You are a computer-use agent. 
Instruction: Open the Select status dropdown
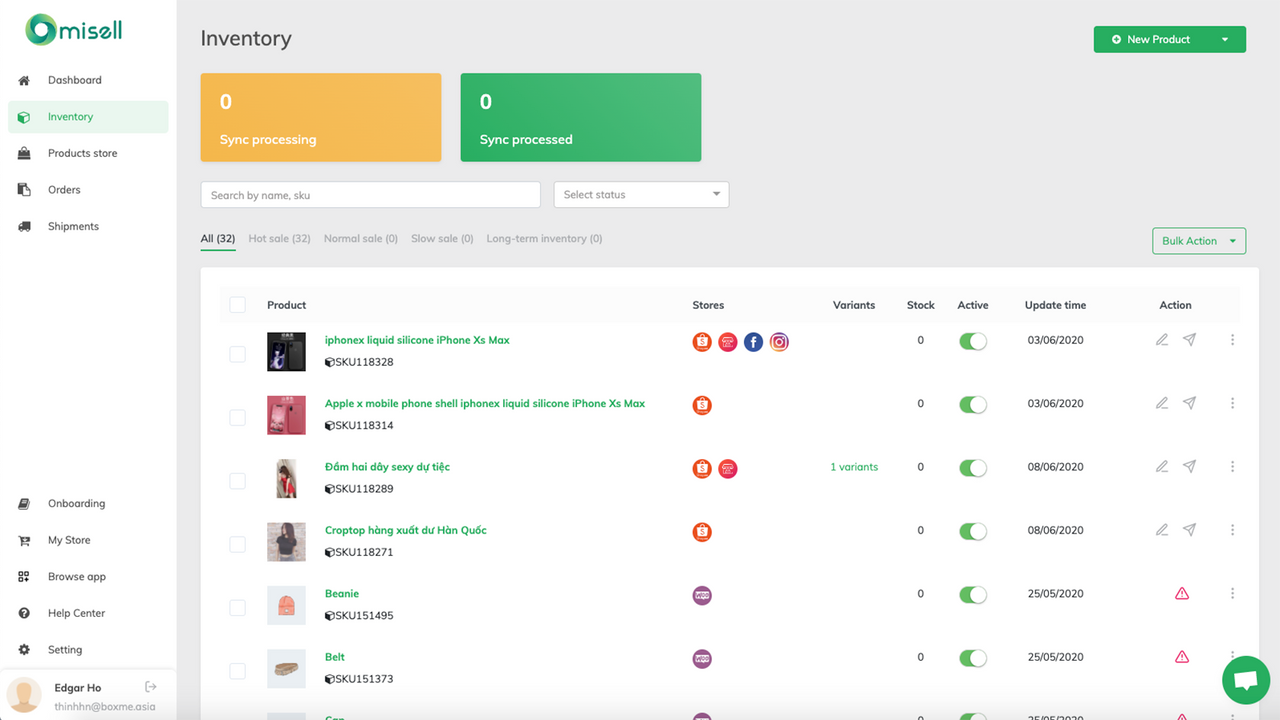(x=641, y=194)
